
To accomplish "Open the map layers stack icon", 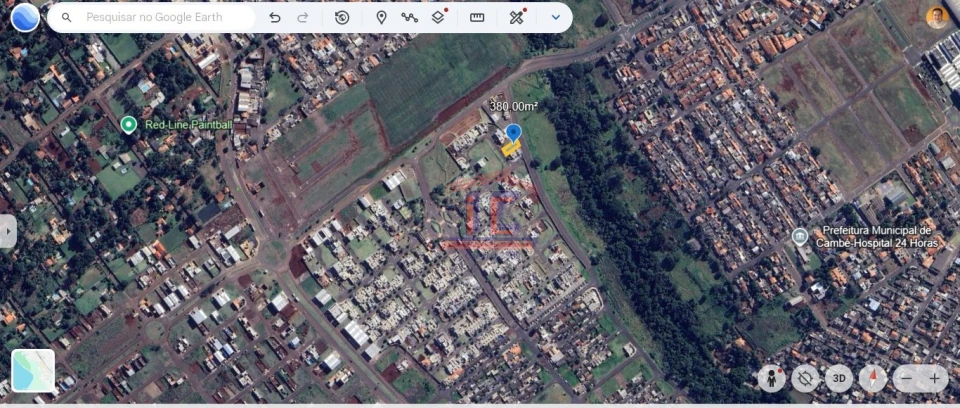I will tap(438, 17).
